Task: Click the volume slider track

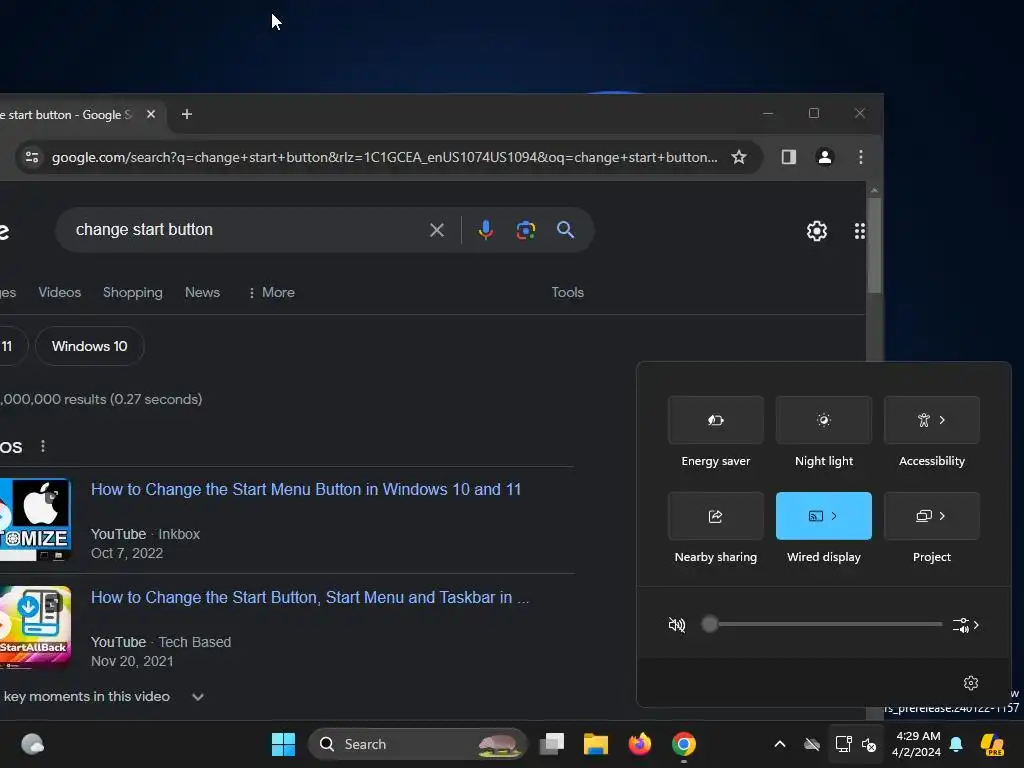Action: point(823,624)
